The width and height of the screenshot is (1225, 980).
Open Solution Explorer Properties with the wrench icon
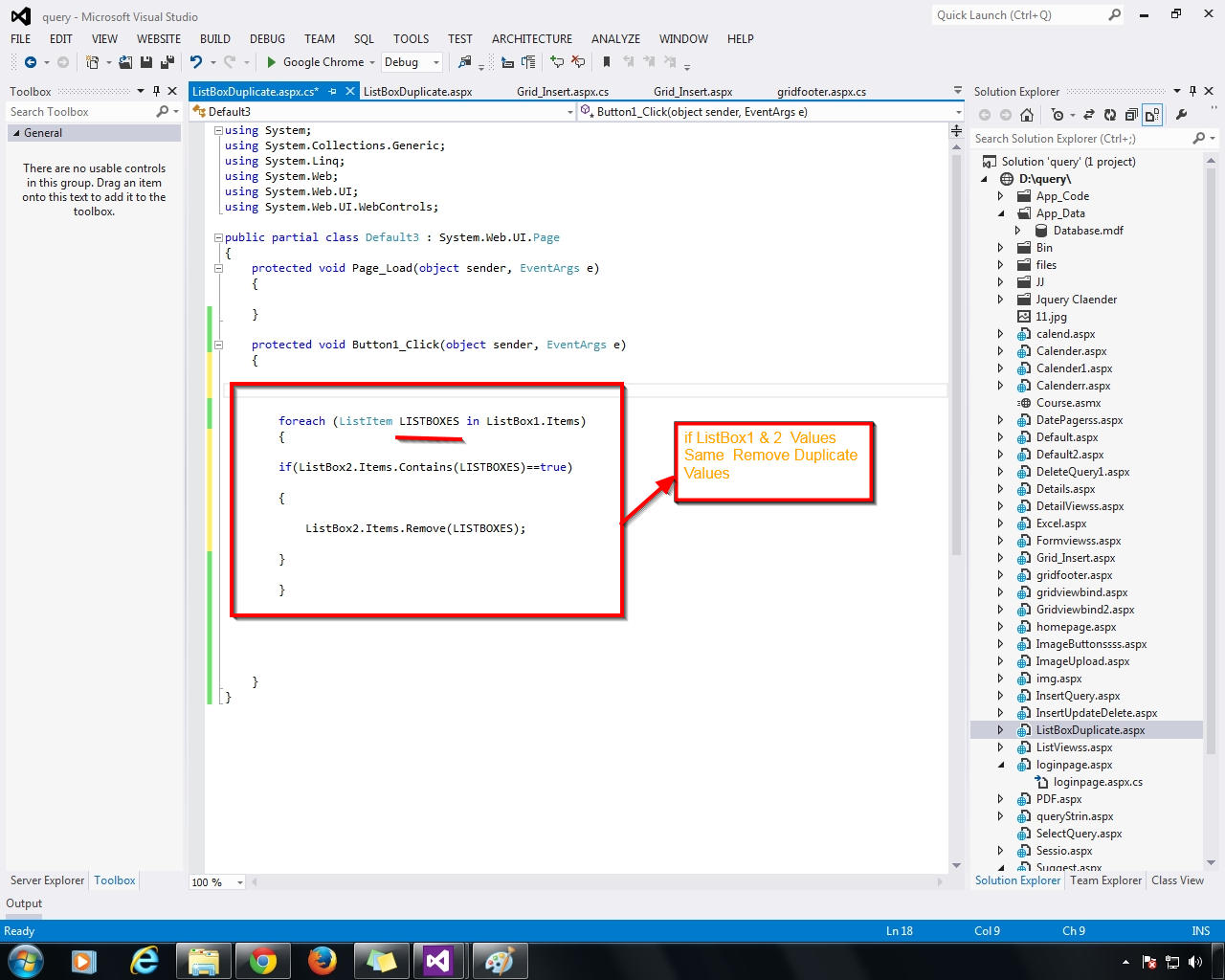coord(1179,114)
